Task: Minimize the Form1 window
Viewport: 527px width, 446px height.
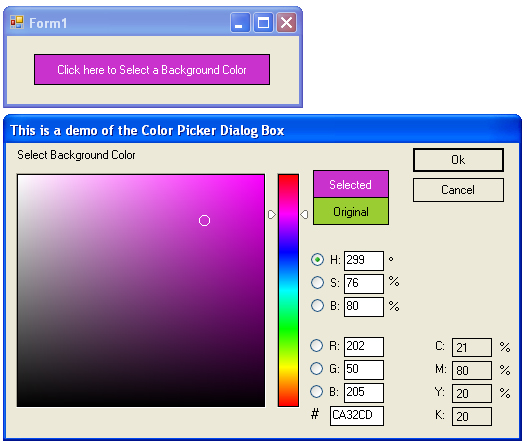Action: click(240, 23)
